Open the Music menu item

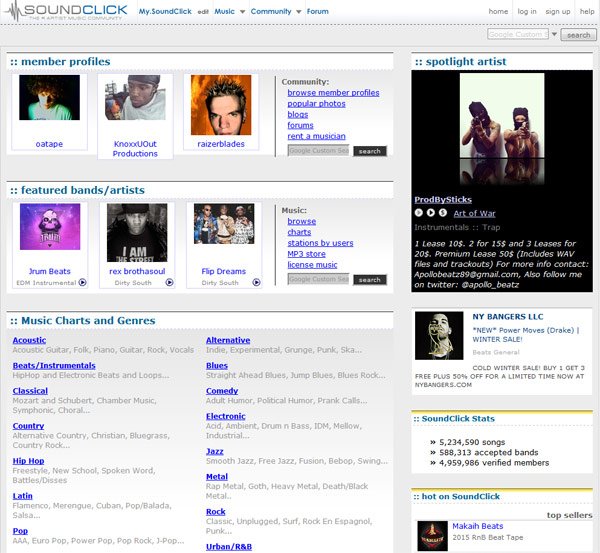pos(224,11)
